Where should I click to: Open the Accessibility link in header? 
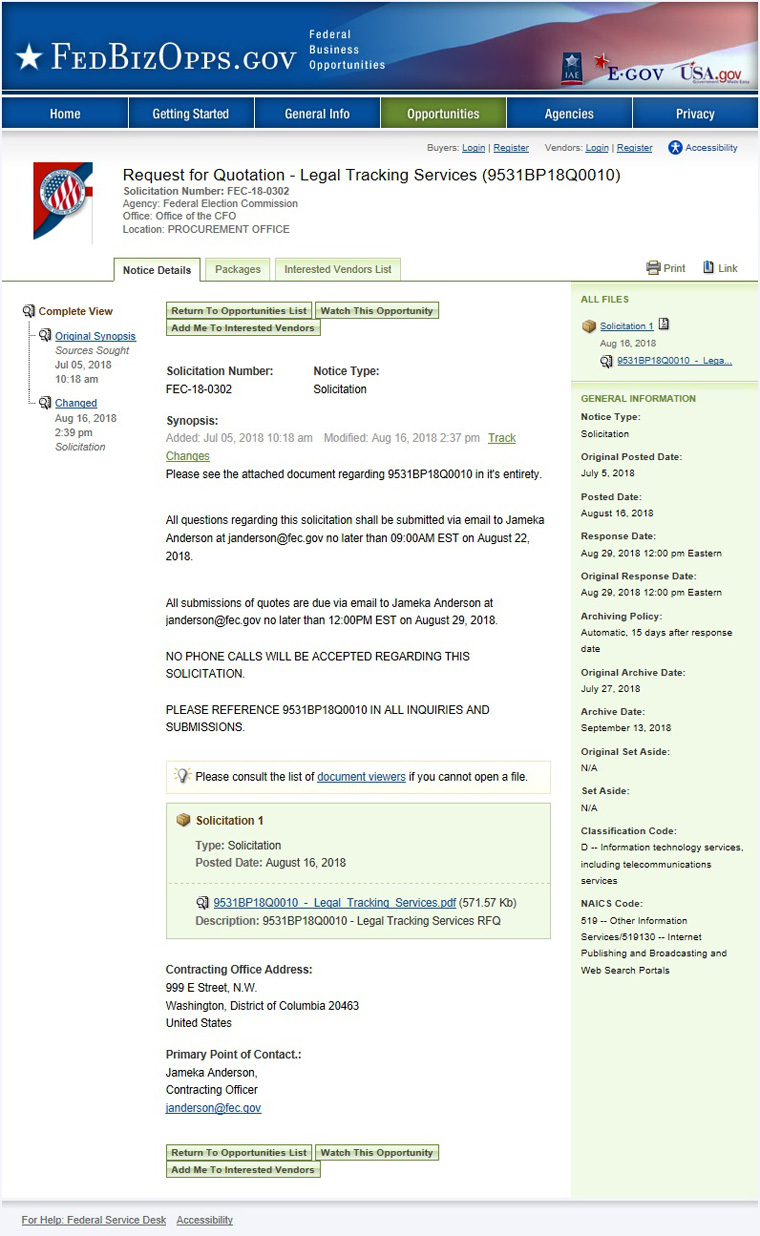(712, 148)
